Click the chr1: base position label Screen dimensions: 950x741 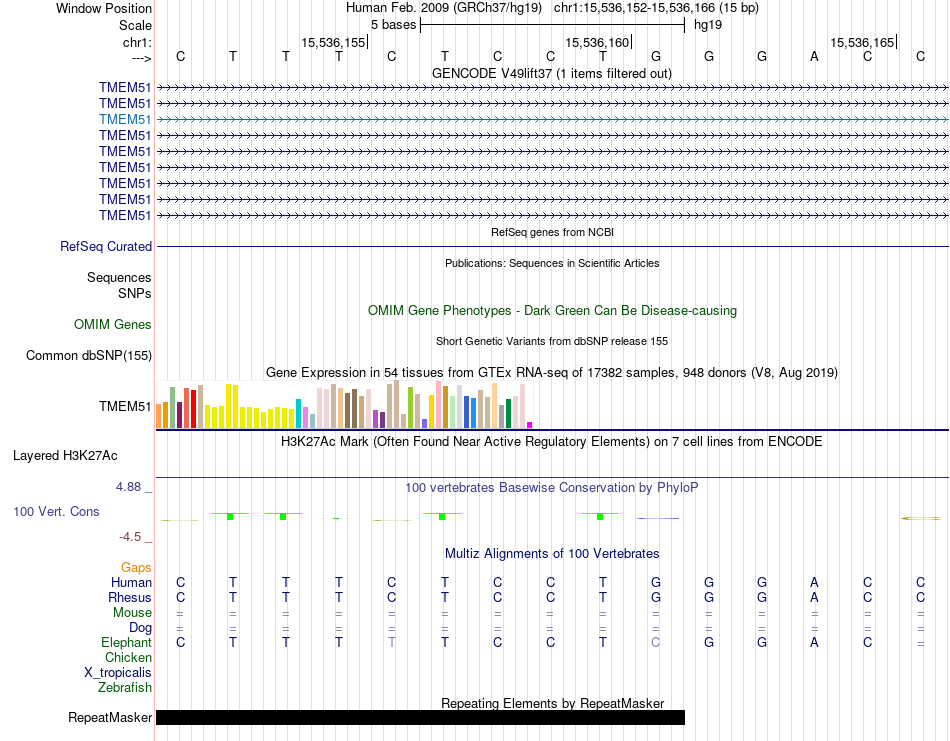coord(137,42)
